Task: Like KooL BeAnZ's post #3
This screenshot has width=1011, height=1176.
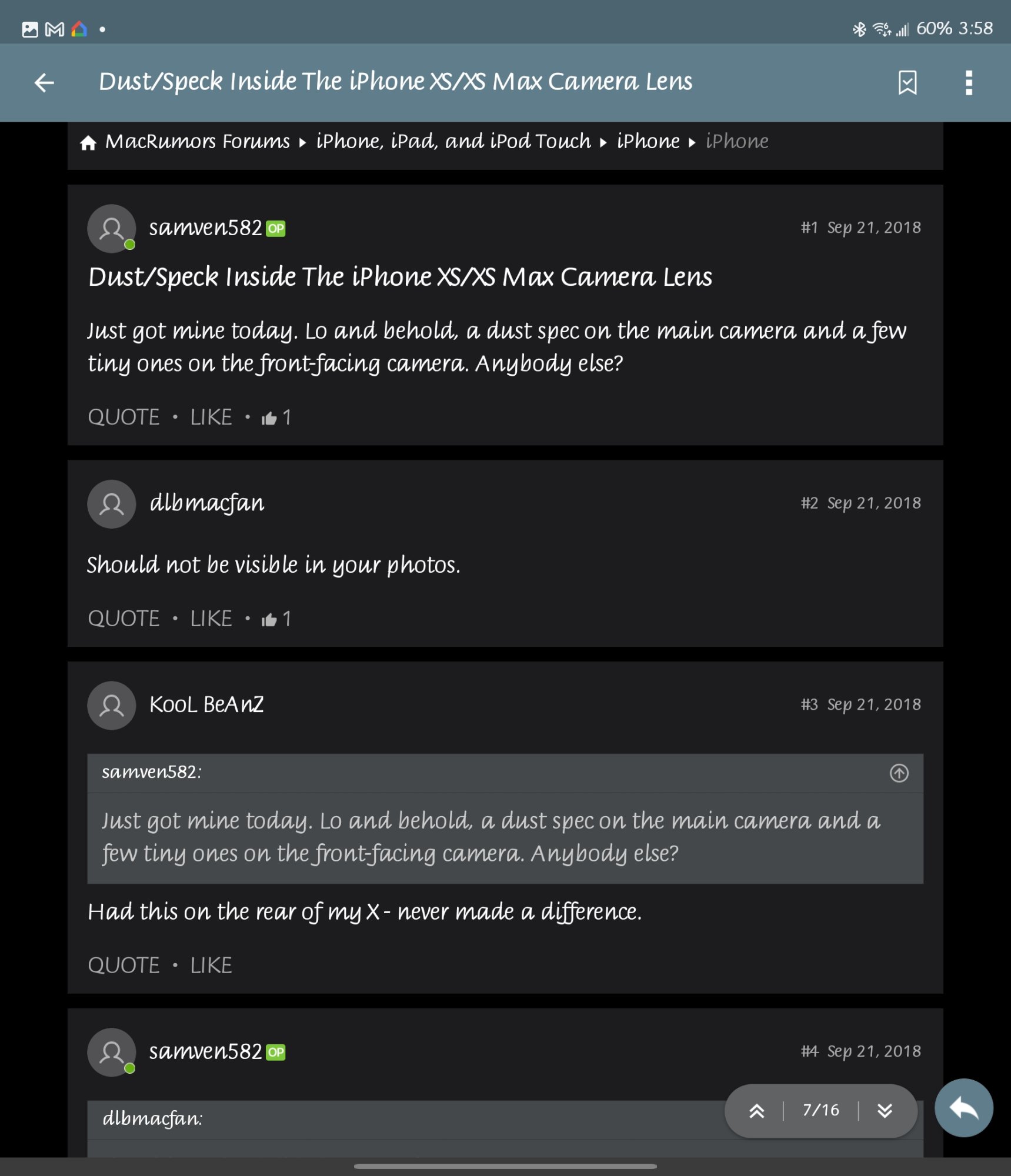Action: click(211, 965)
